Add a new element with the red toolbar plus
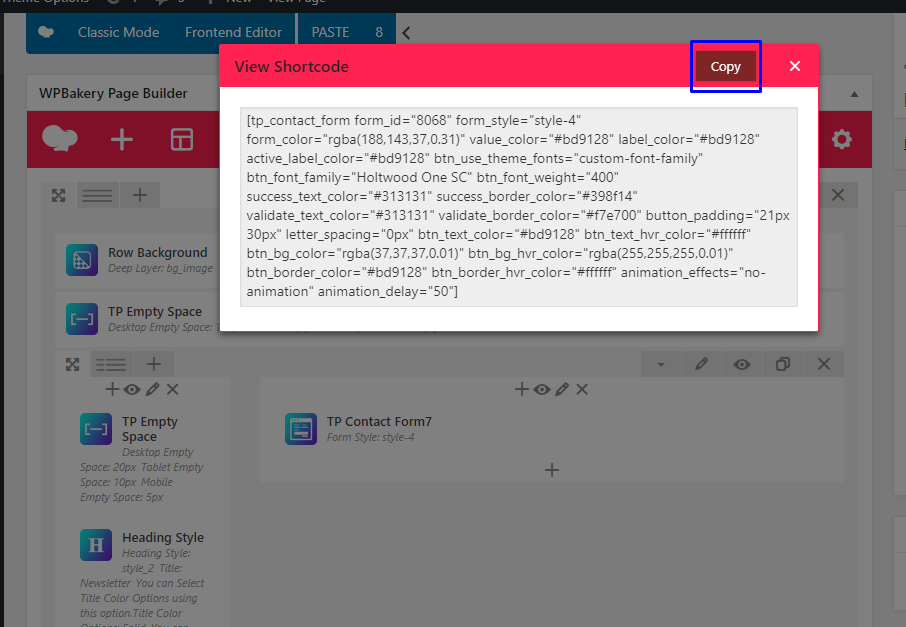The width and height of the screenshot is (906, 627). click(122, 139)
